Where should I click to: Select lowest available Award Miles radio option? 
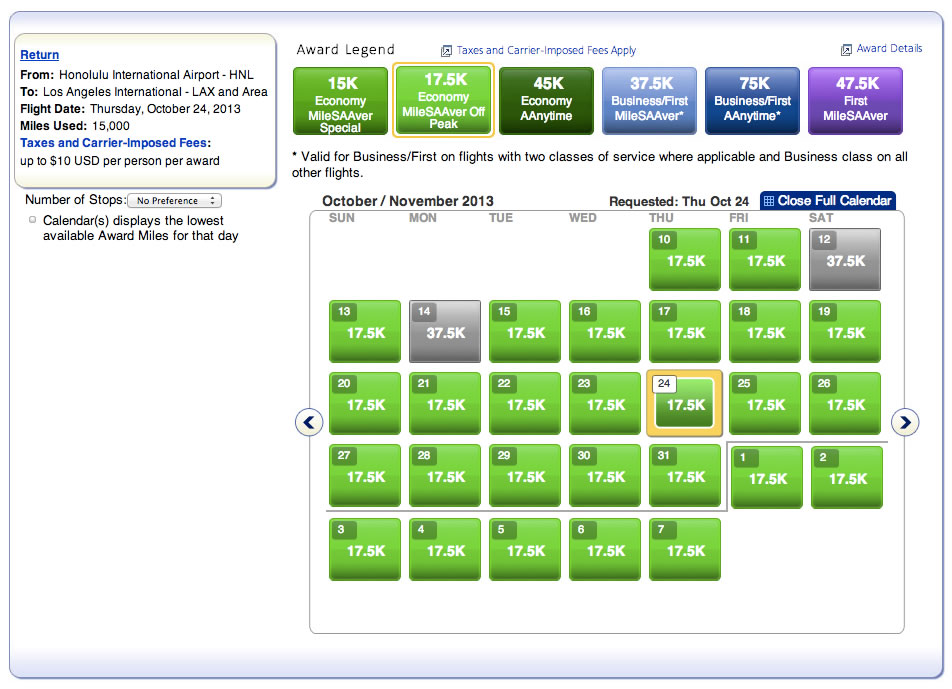pyautogui.click(x=32, y=220)
